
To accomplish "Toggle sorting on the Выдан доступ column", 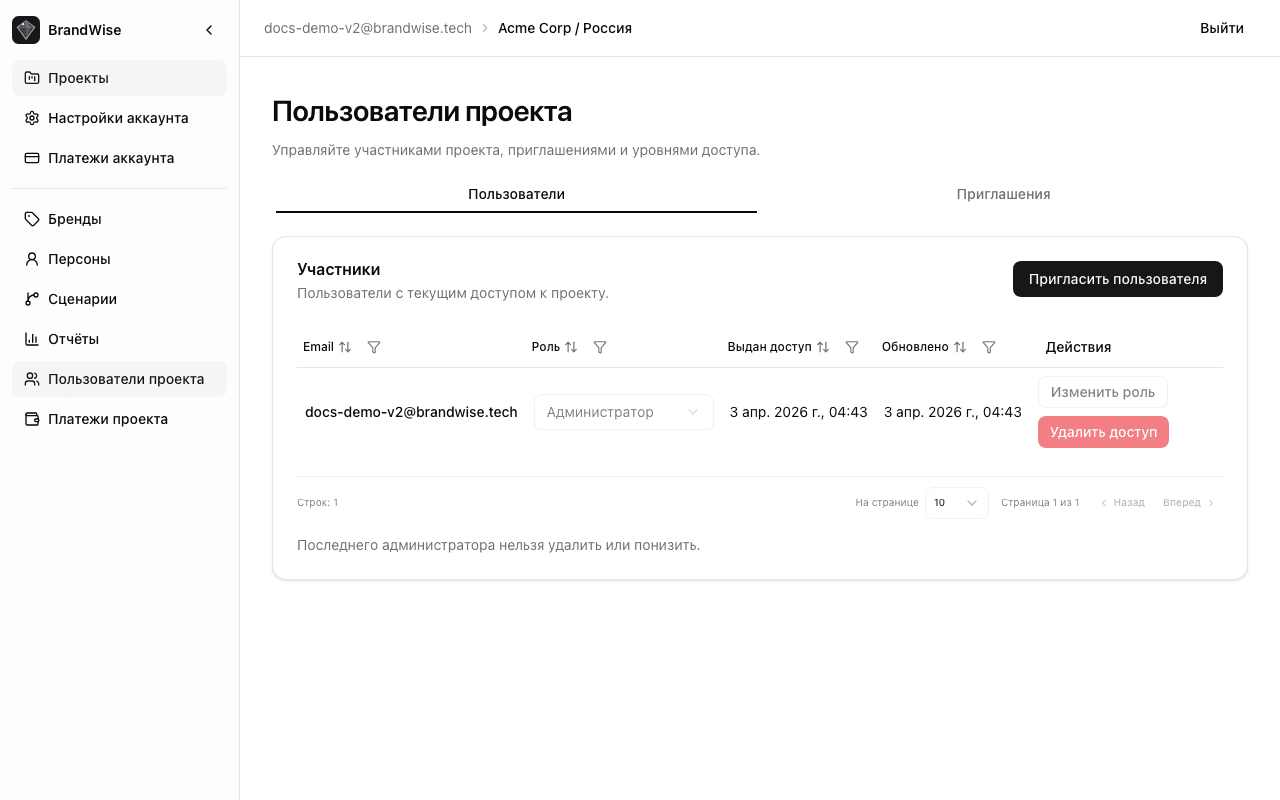I will coord(823,347).
